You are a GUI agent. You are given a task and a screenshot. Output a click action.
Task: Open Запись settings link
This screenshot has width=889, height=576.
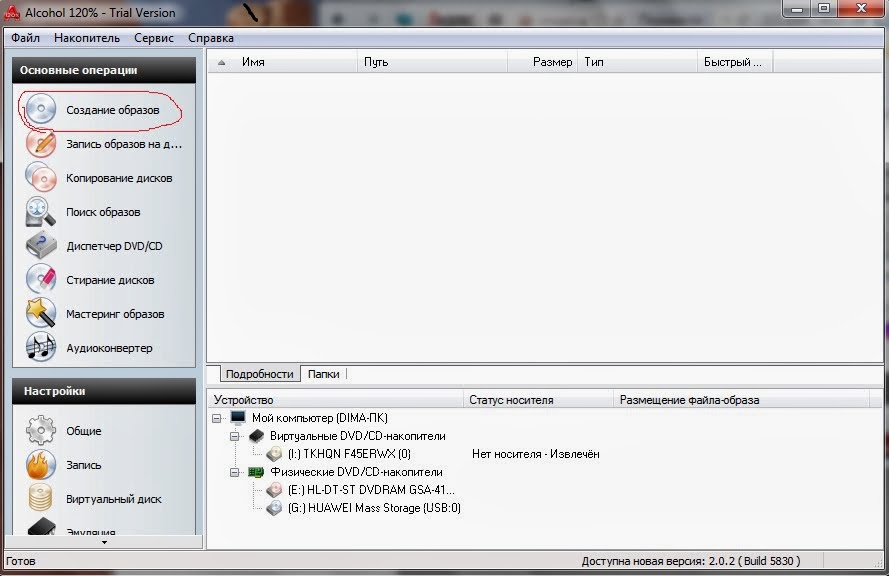tap(84, 465)
